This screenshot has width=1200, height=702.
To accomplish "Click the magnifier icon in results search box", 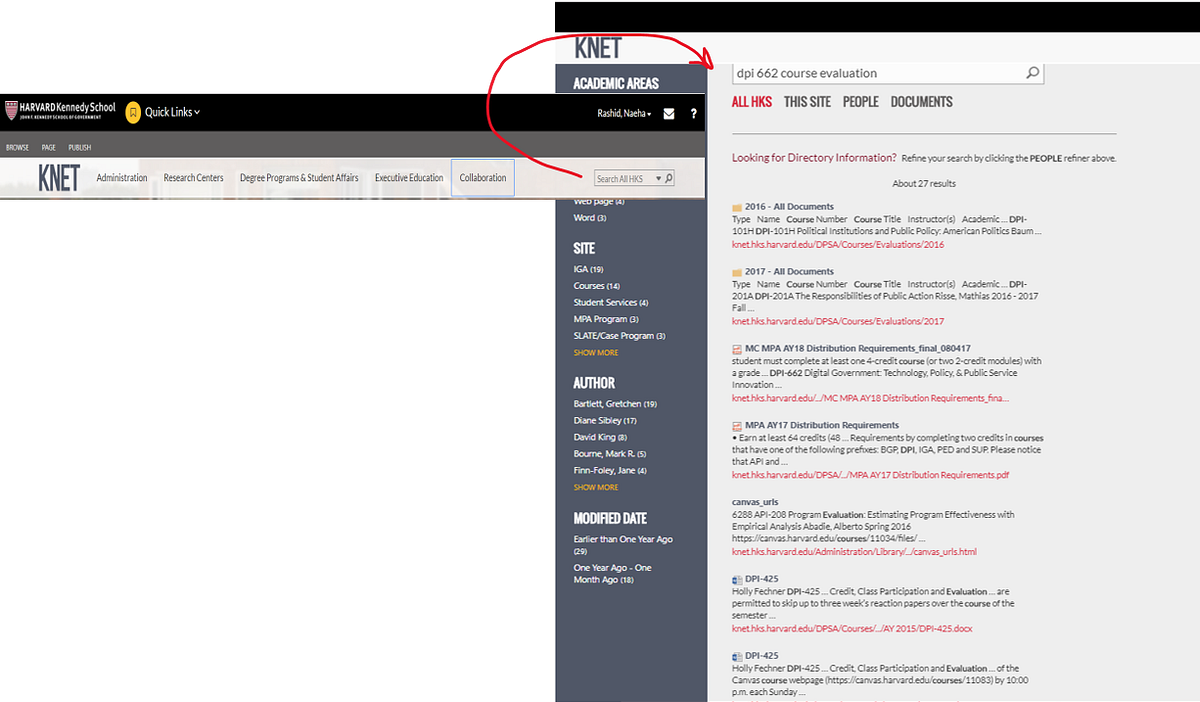I will 1033,73.
